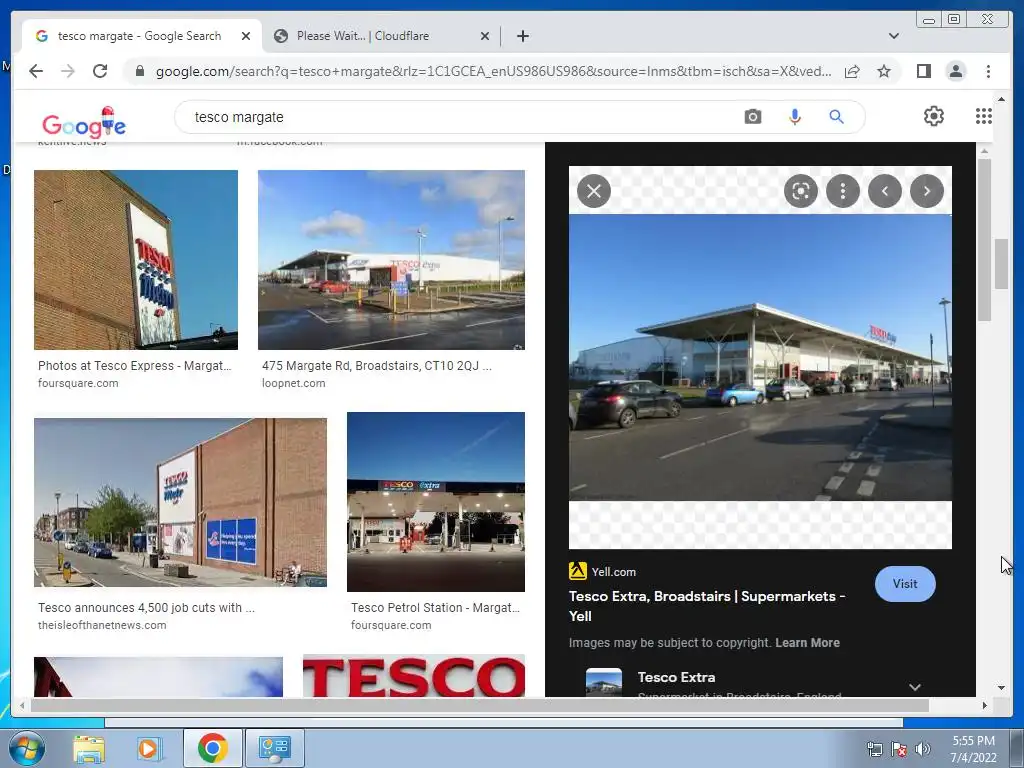1024x768 pixels.
Task: Launch Windows Media Player from taskbar
Action: (x=149, y=749)
